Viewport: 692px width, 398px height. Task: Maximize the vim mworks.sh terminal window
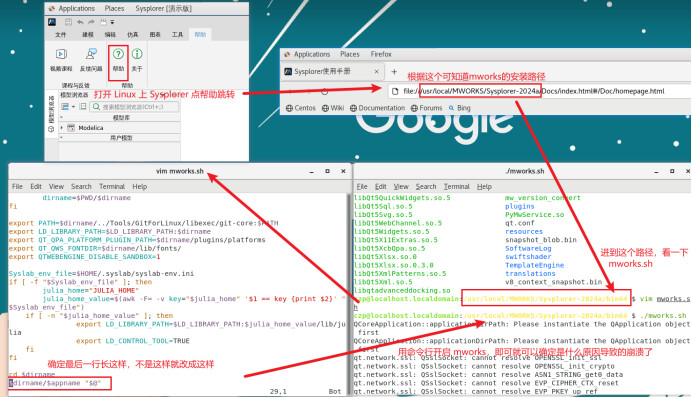(327, 171)
